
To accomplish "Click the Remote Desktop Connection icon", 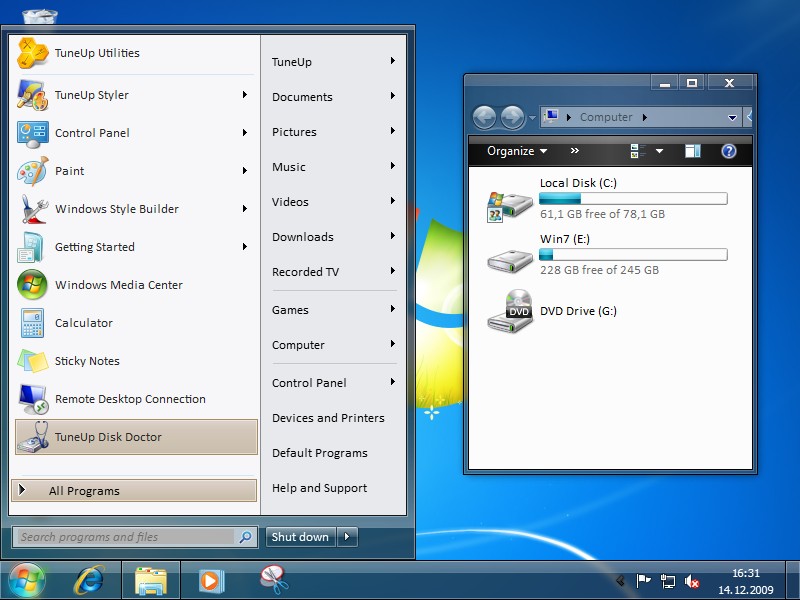I will [x=33, y=399].
